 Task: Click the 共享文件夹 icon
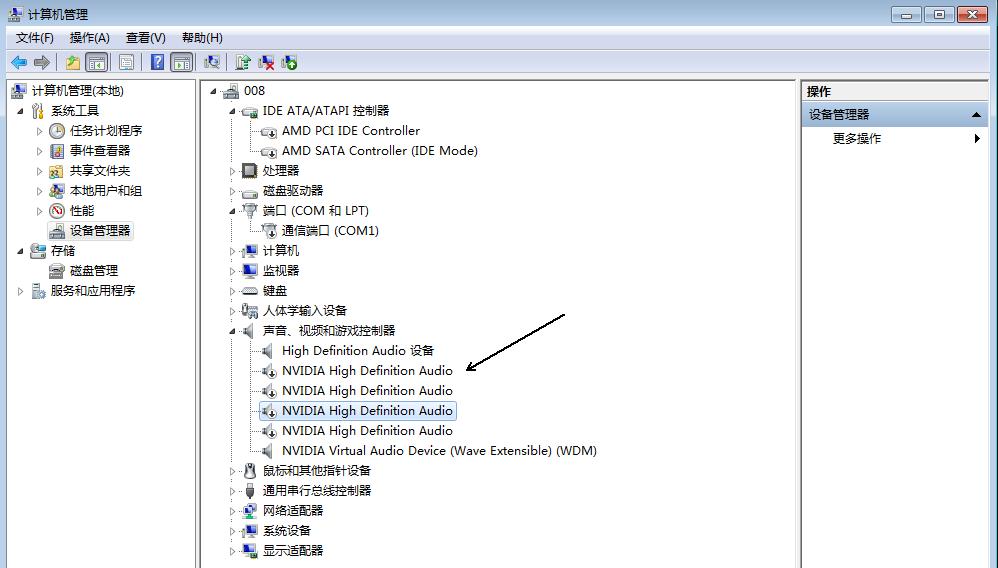(x=57, y=171)
